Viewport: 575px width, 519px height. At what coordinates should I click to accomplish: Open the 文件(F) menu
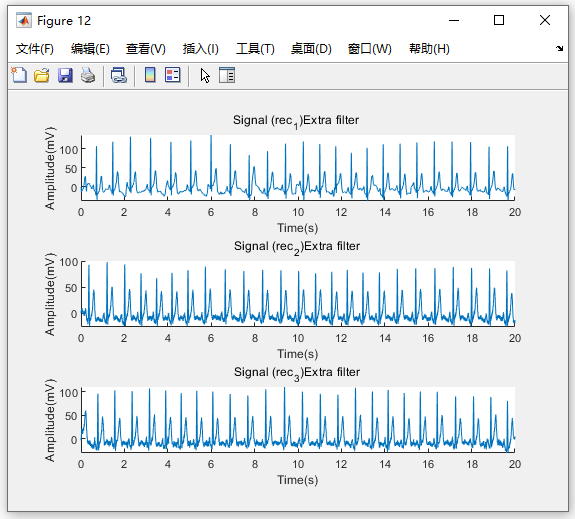(34, 49)
